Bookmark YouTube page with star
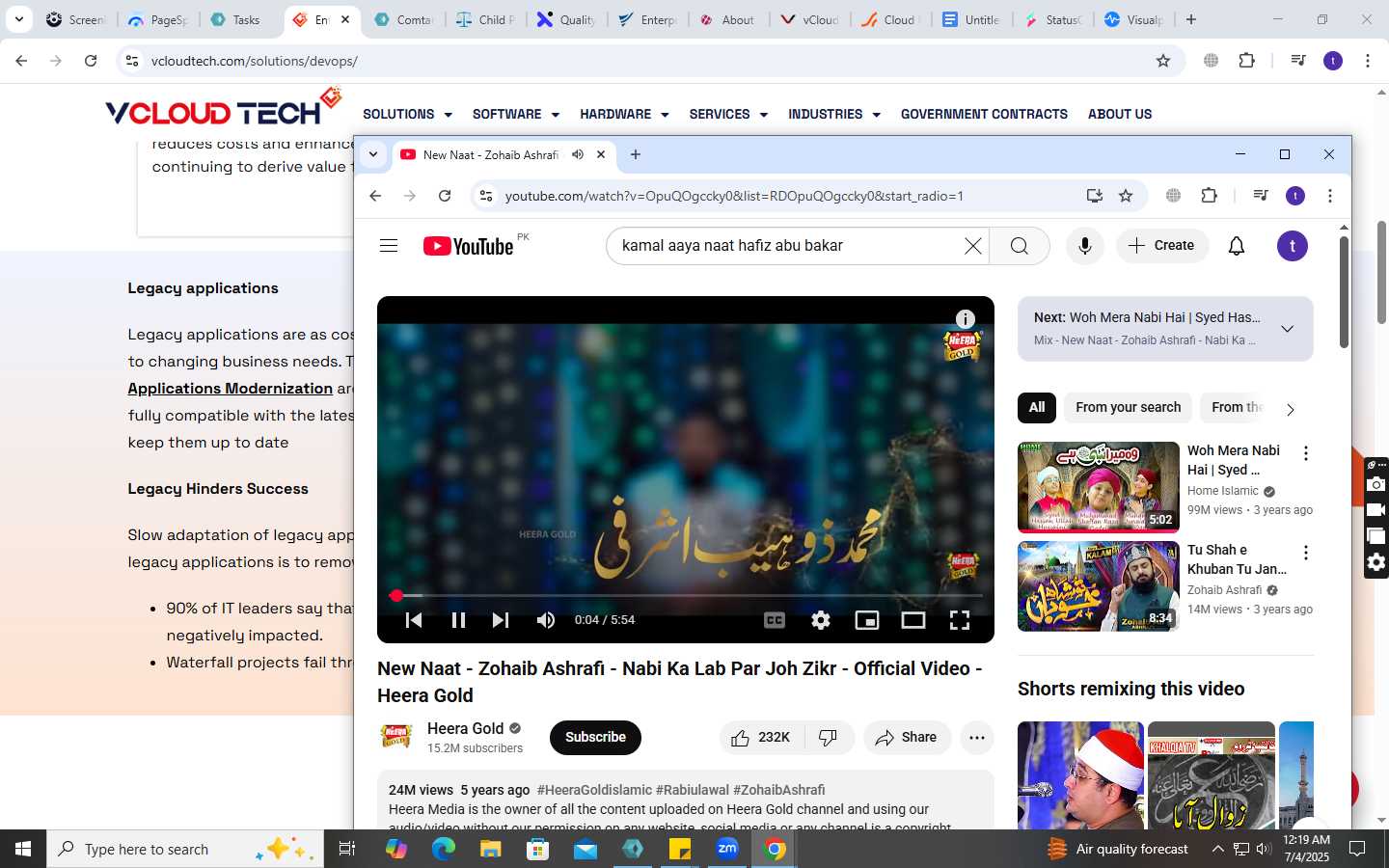1389x868 pixels. (1126, 196)
